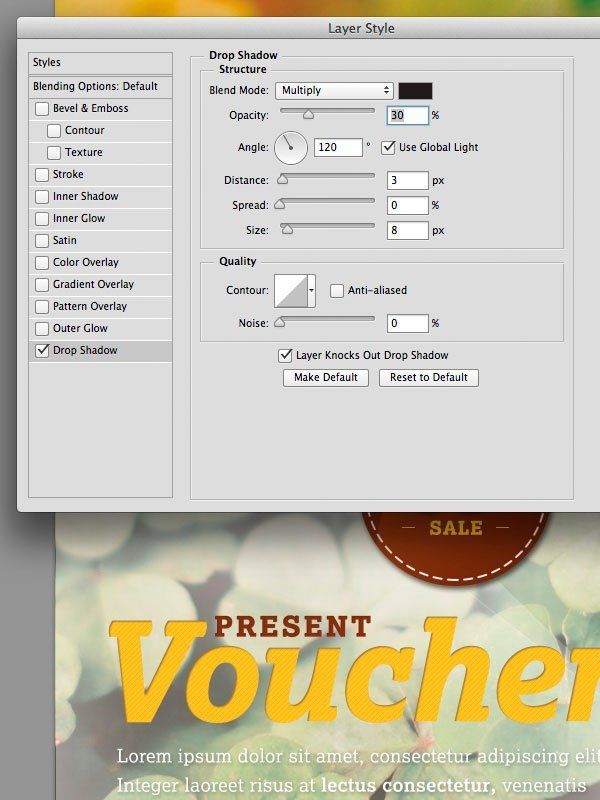Check the Satin effect box
Screen dimensions: 600x800
point(42,240)
